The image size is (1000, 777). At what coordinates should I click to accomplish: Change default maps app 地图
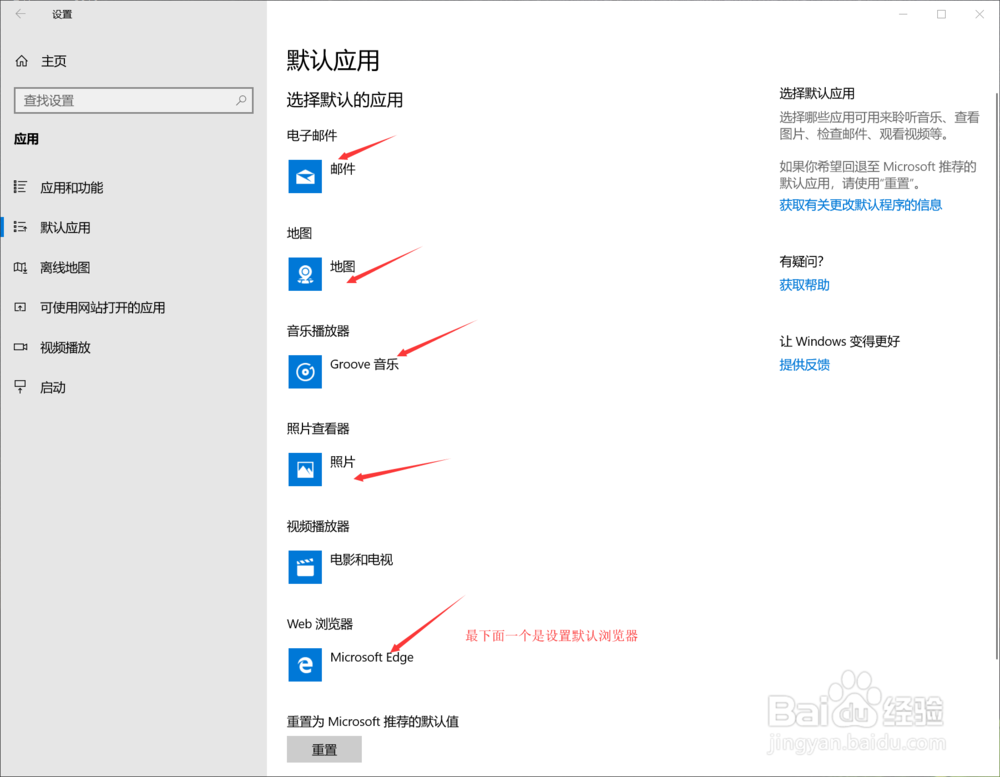tap(342, 267)
